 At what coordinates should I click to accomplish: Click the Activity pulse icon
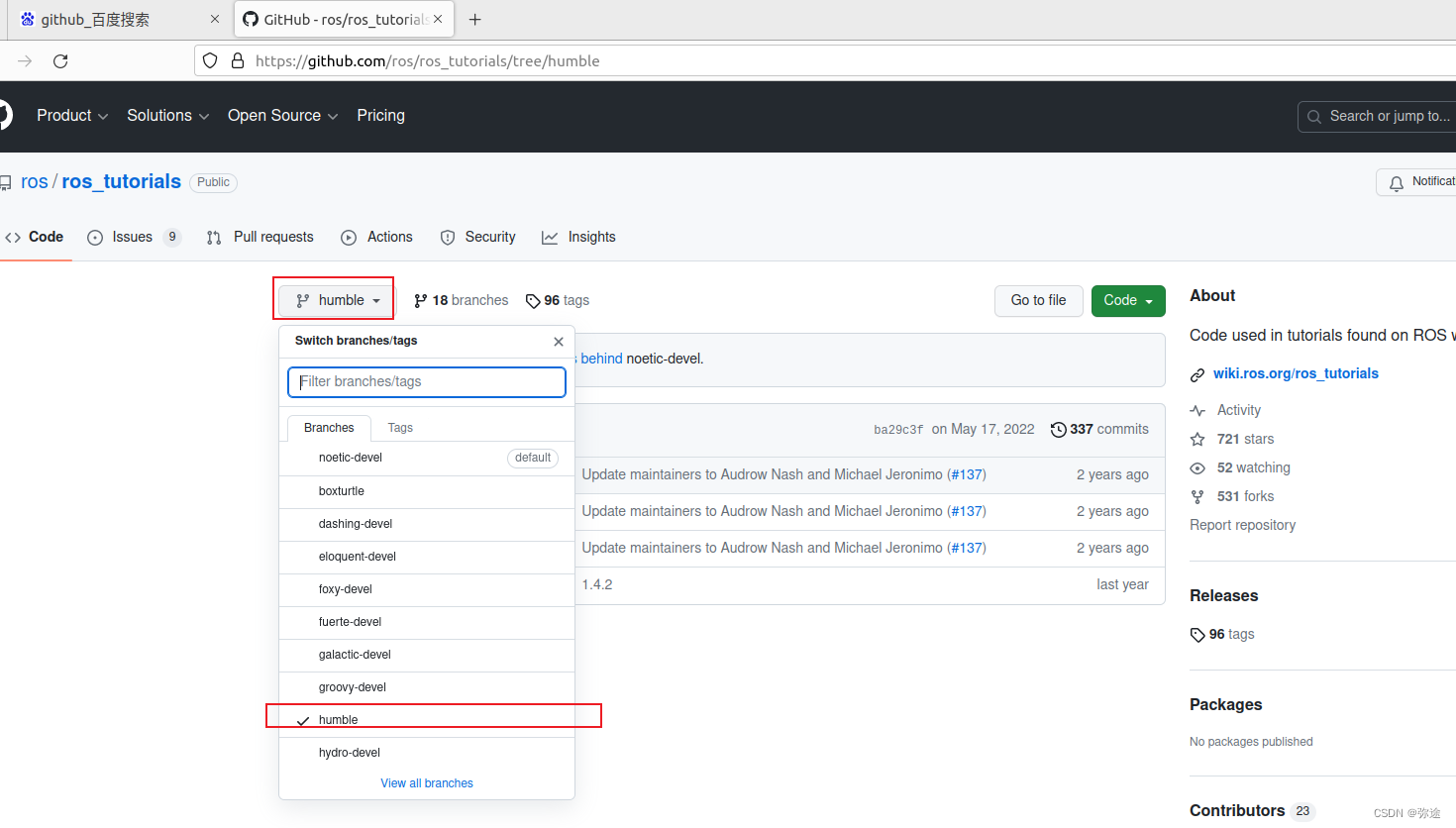point(1197,410)
